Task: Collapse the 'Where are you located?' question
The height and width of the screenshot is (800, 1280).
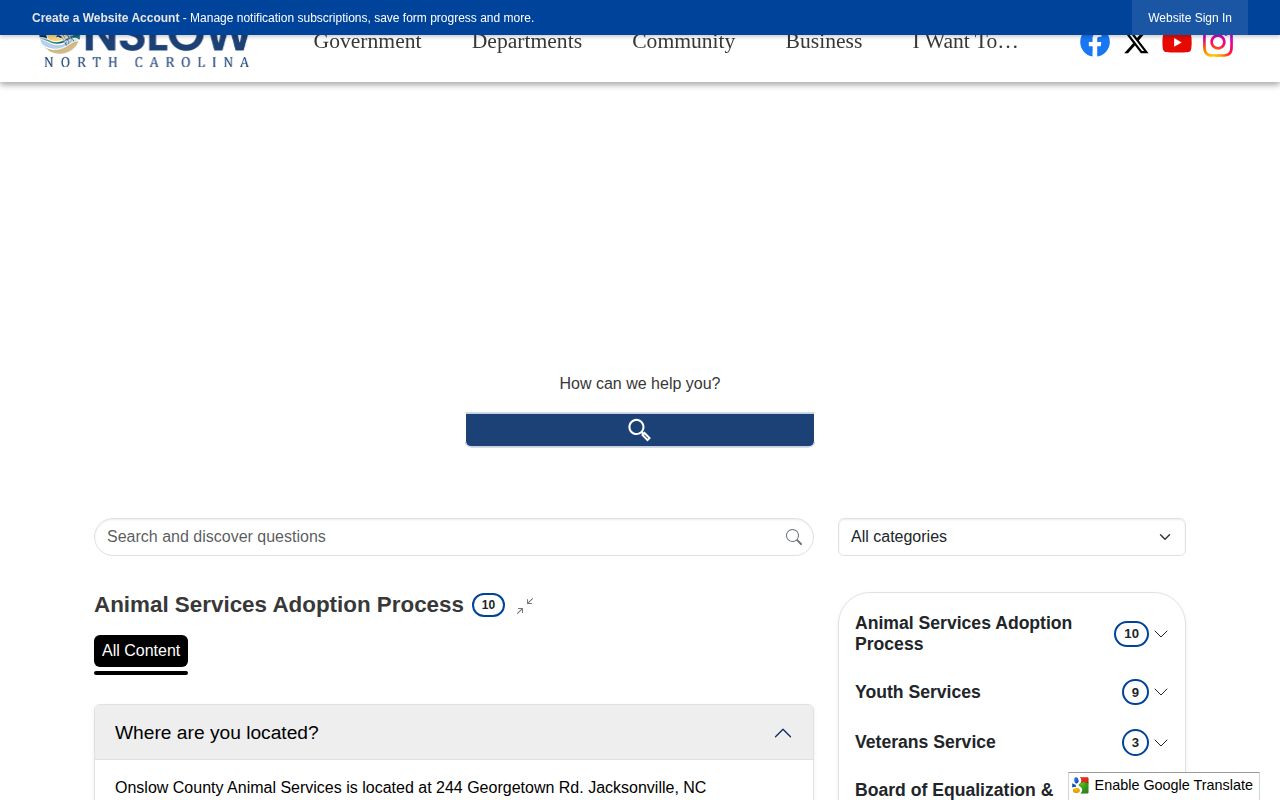Action: (454, 733)
